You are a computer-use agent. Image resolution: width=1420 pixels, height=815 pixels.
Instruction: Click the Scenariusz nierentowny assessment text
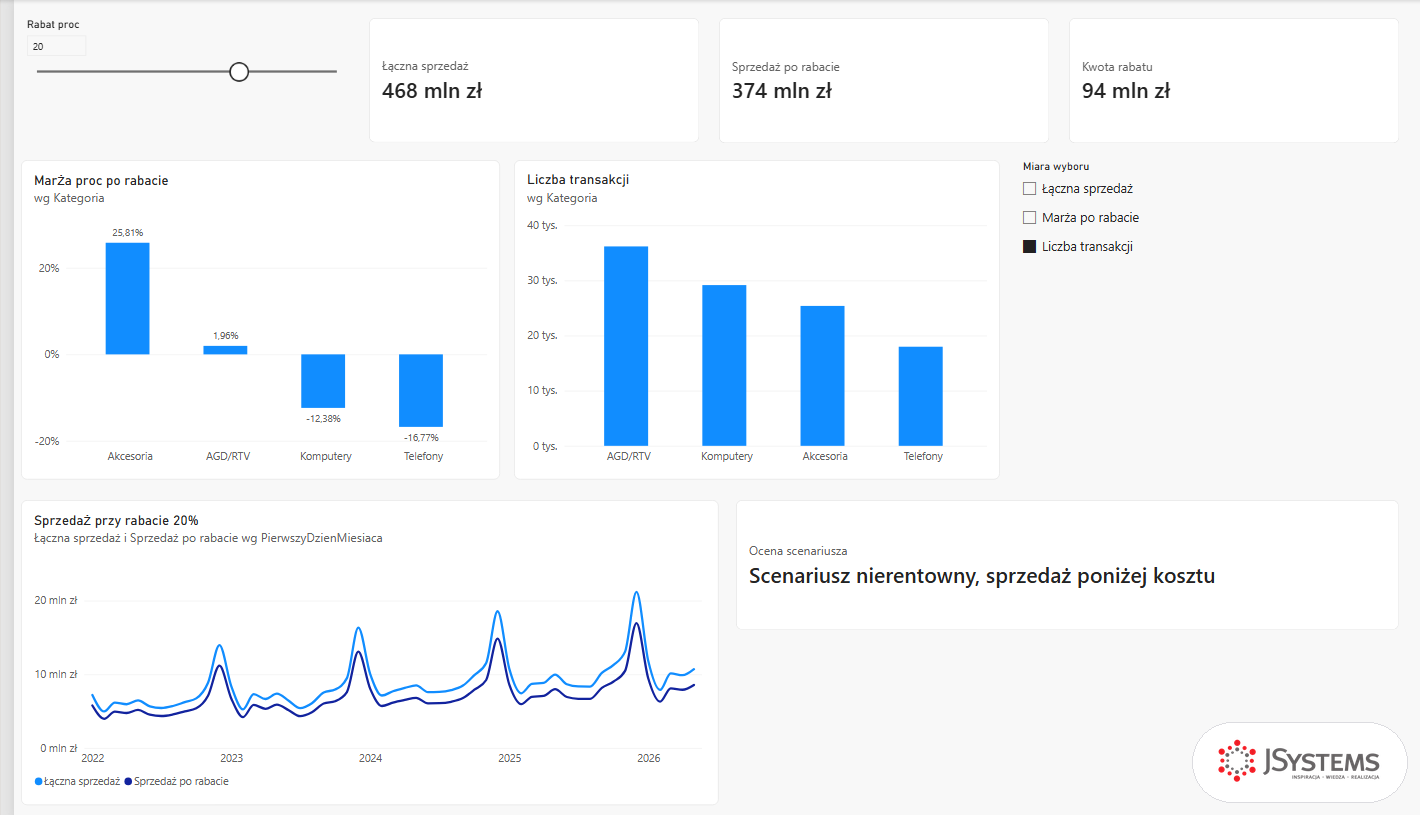pyautogui.click(x=982, y=576)
